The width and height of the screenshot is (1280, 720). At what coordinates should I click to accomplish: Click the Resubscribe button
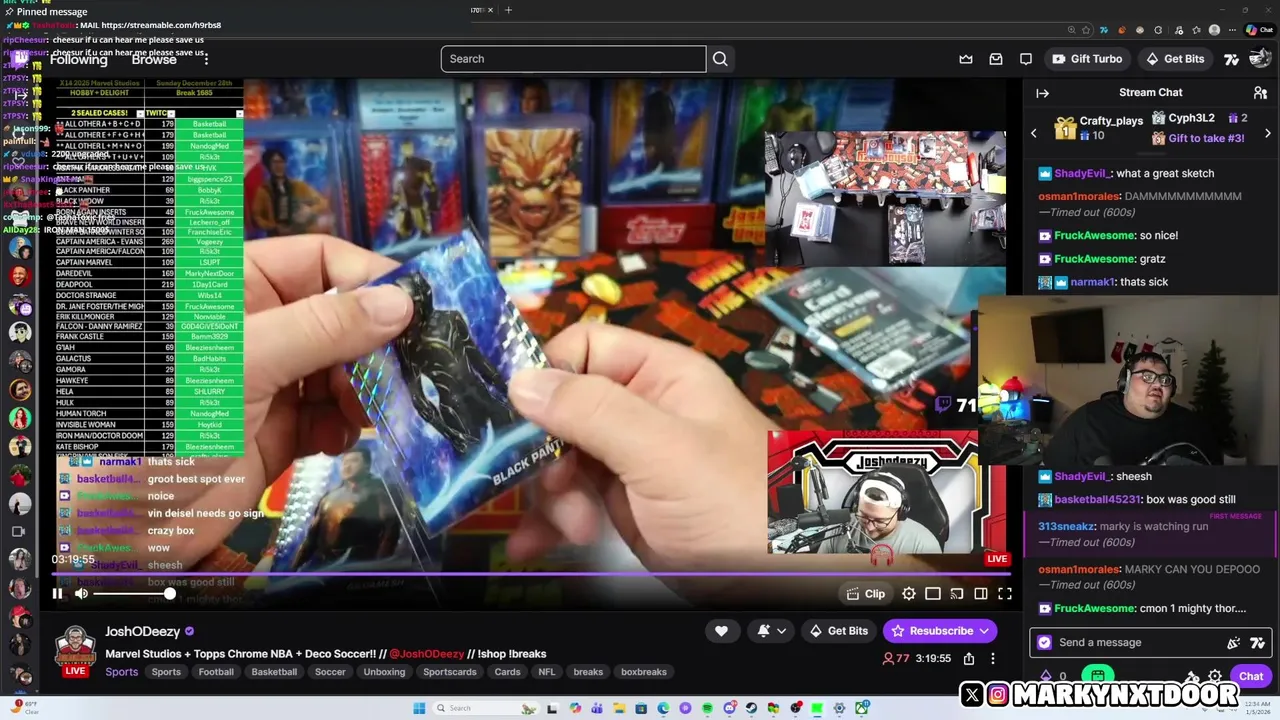pos(939,631)
